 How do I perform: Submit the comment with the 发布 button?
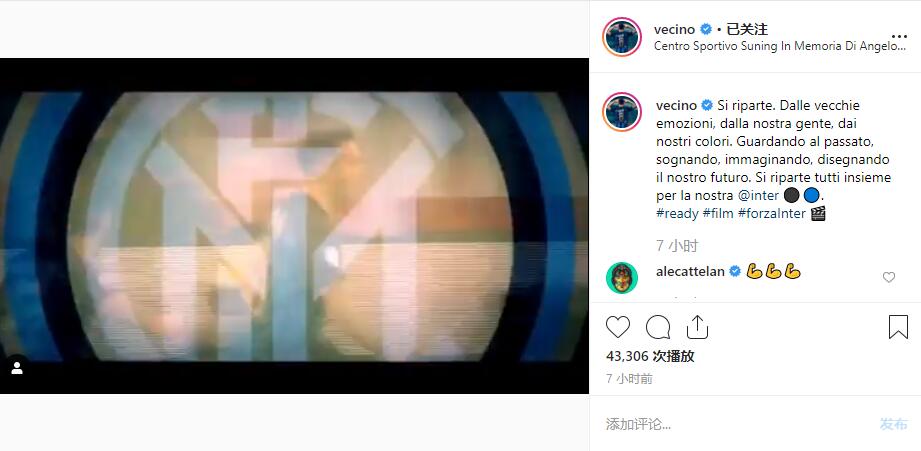[893, 424]
